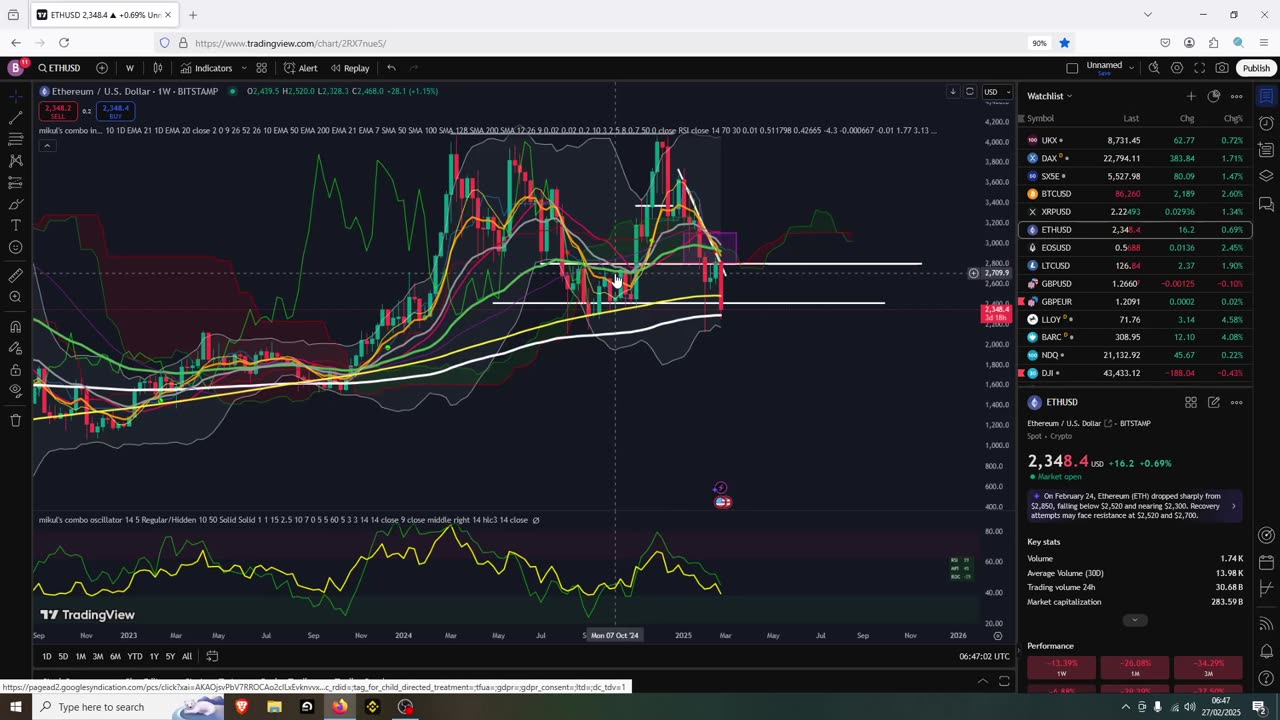Image resolution: width=1280 pixels, height=720 pixels.
Task: Collapse the bottom panel chevron
Action: pos(982,681)
